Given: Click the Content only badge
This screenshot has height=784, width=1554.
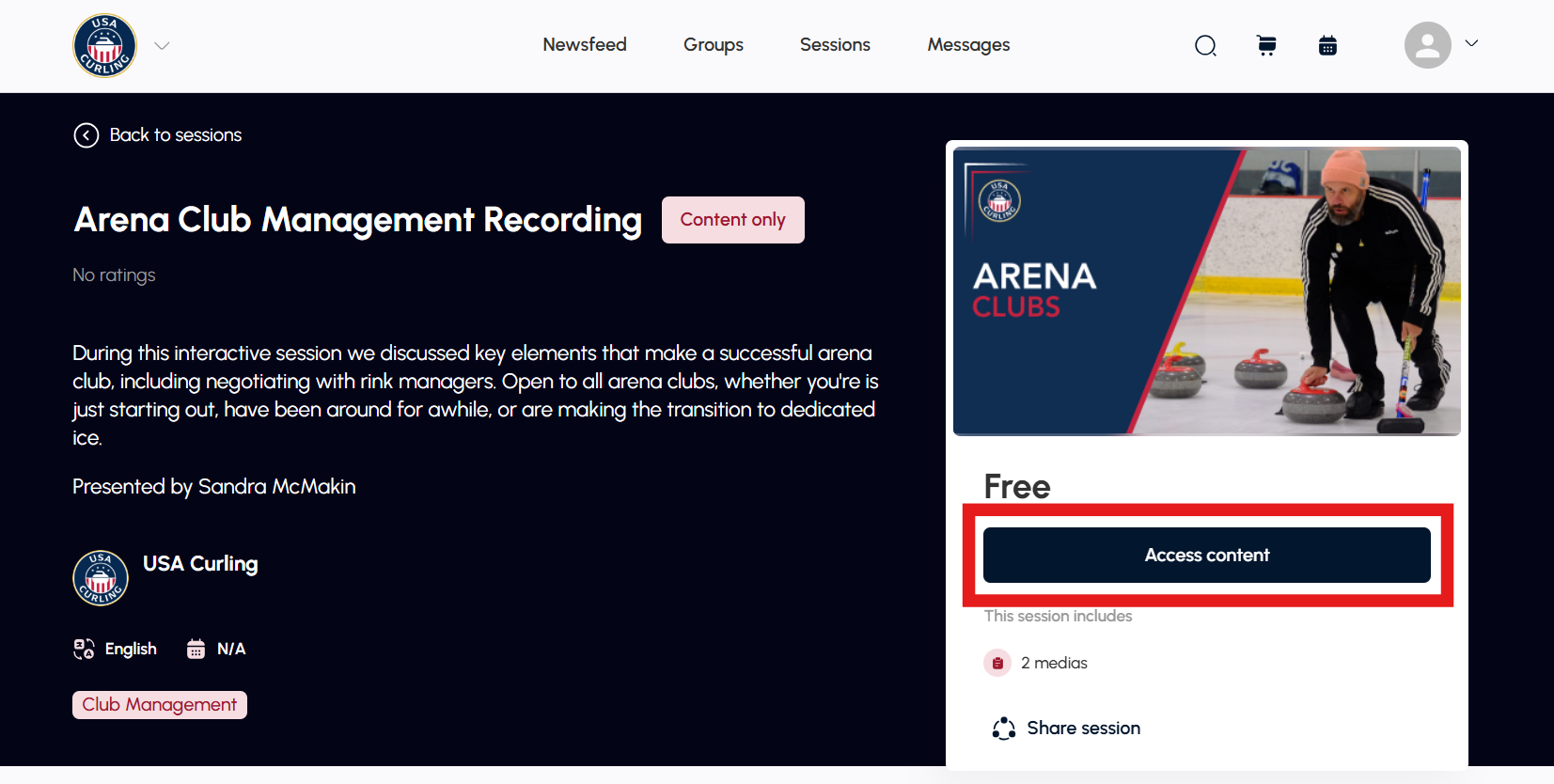Looking at the screenshot, I should [x=733, y=220].
